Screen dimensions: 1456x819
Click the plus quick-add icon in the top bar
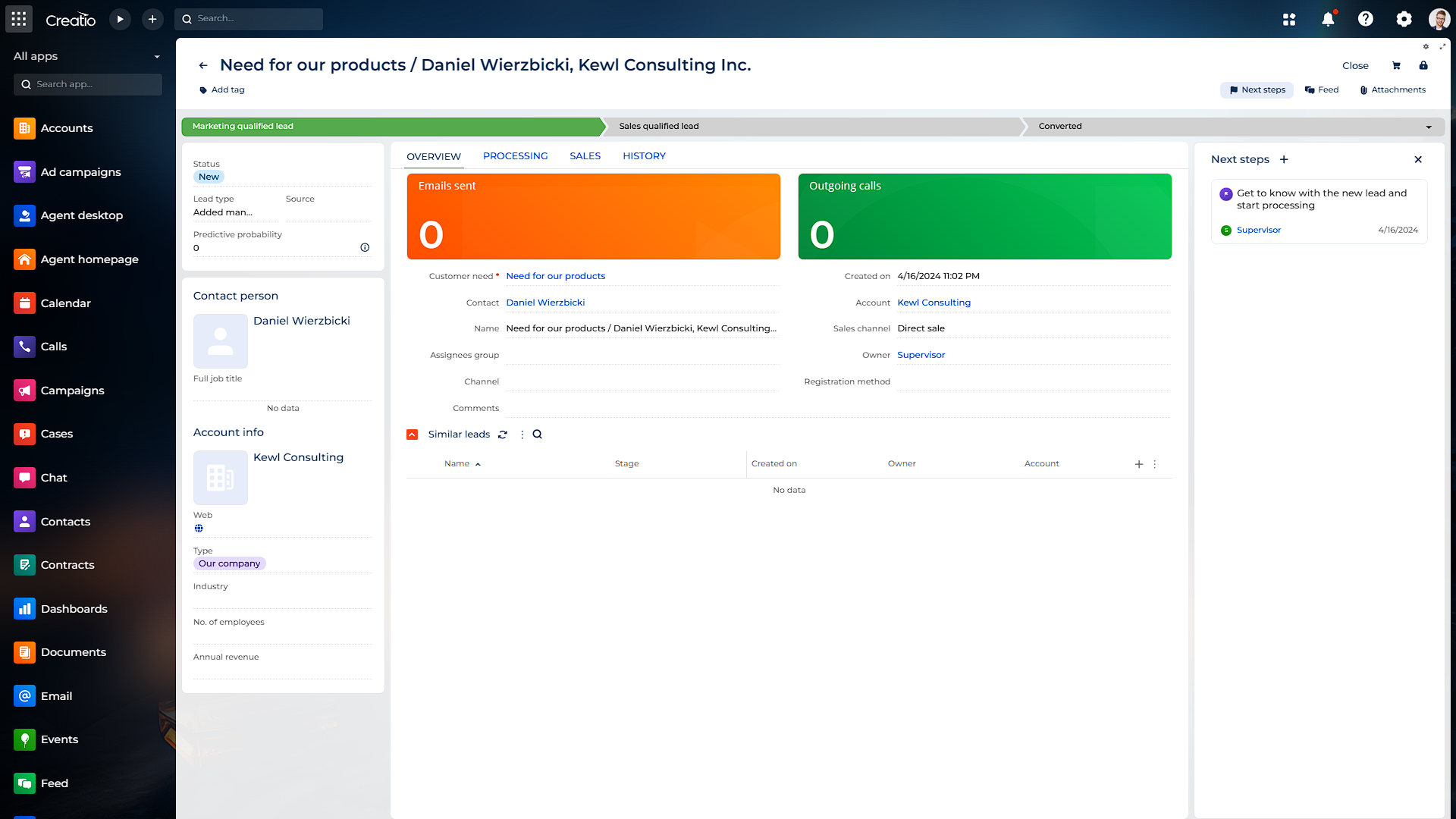tap(152, 19)
